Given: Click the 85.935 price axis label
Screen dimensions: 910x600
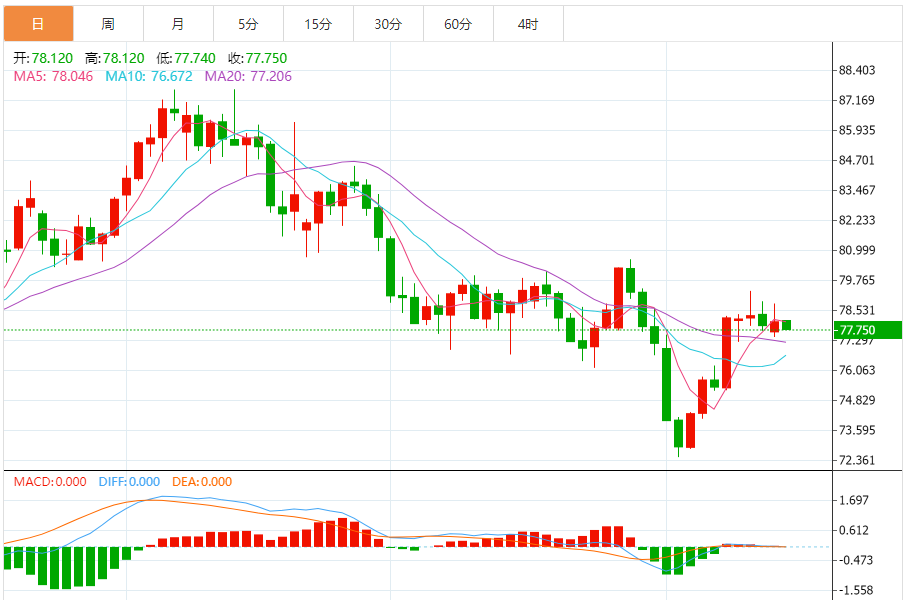Looking at the screenshot, I should [857, 131].
